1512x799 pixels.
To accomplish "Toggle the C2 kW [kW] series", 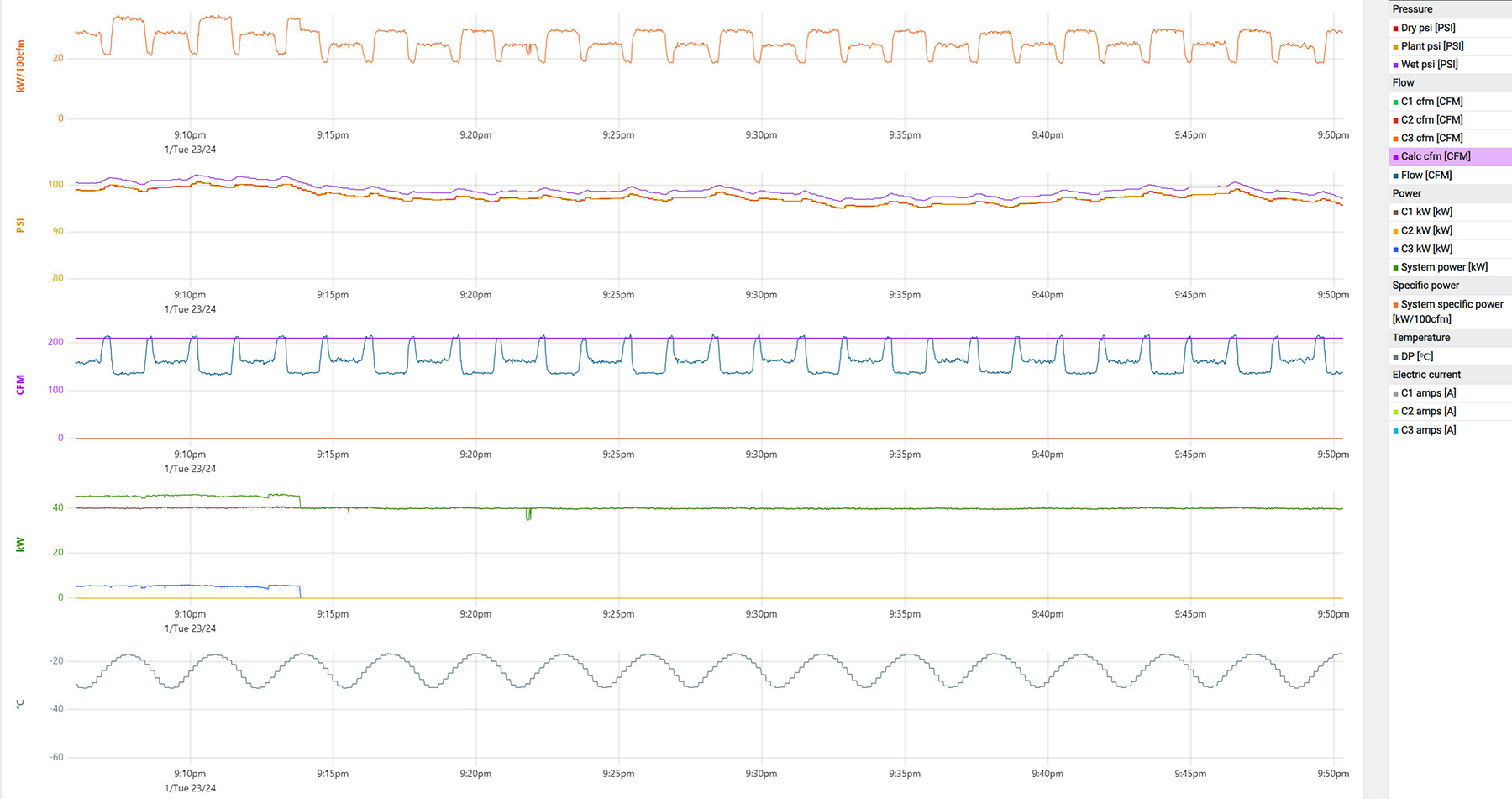I will (x=1450, y=230).
